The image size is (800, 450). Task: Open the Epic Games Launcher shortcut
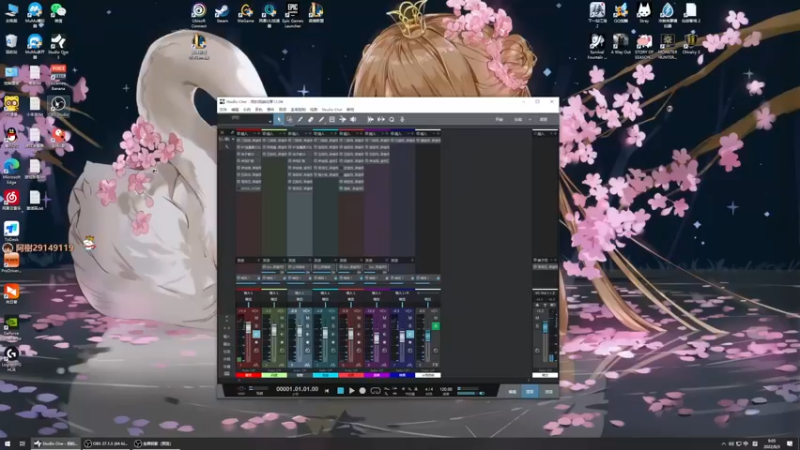pos(292,15)
